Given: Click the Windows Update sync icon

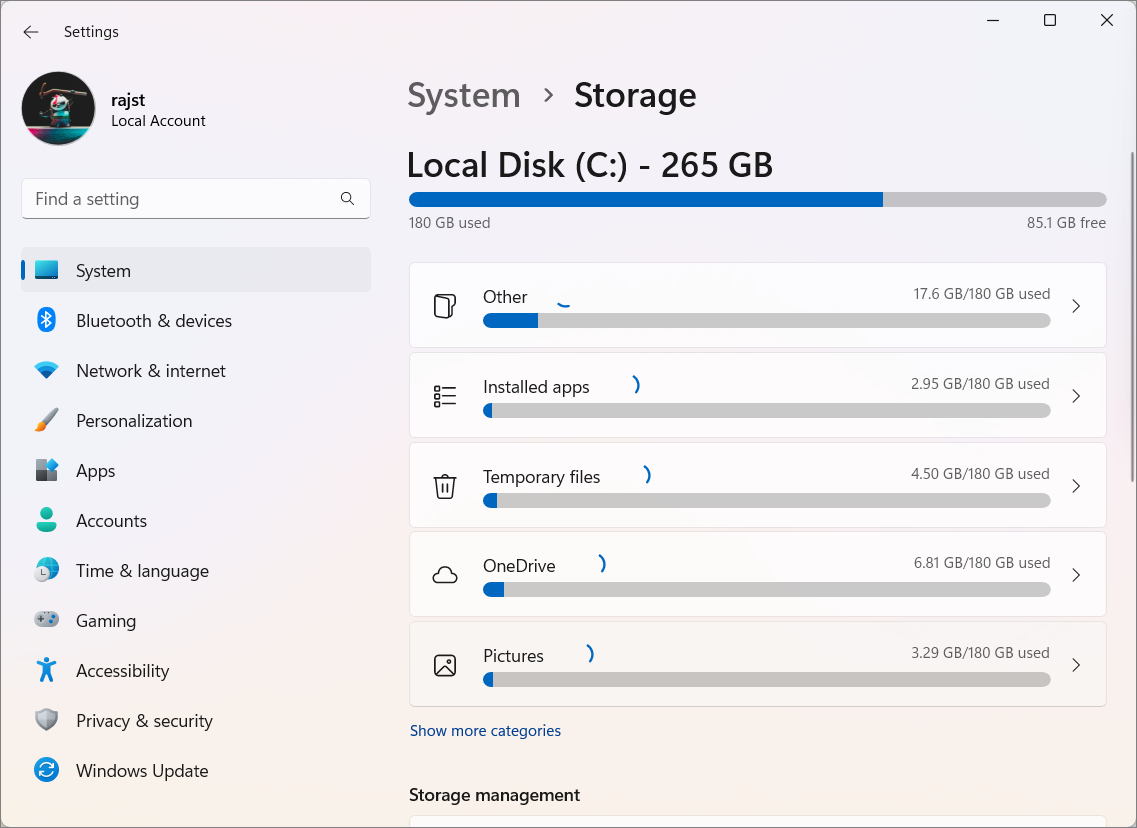Looking at the screenshot, I should tap(46, 771).
